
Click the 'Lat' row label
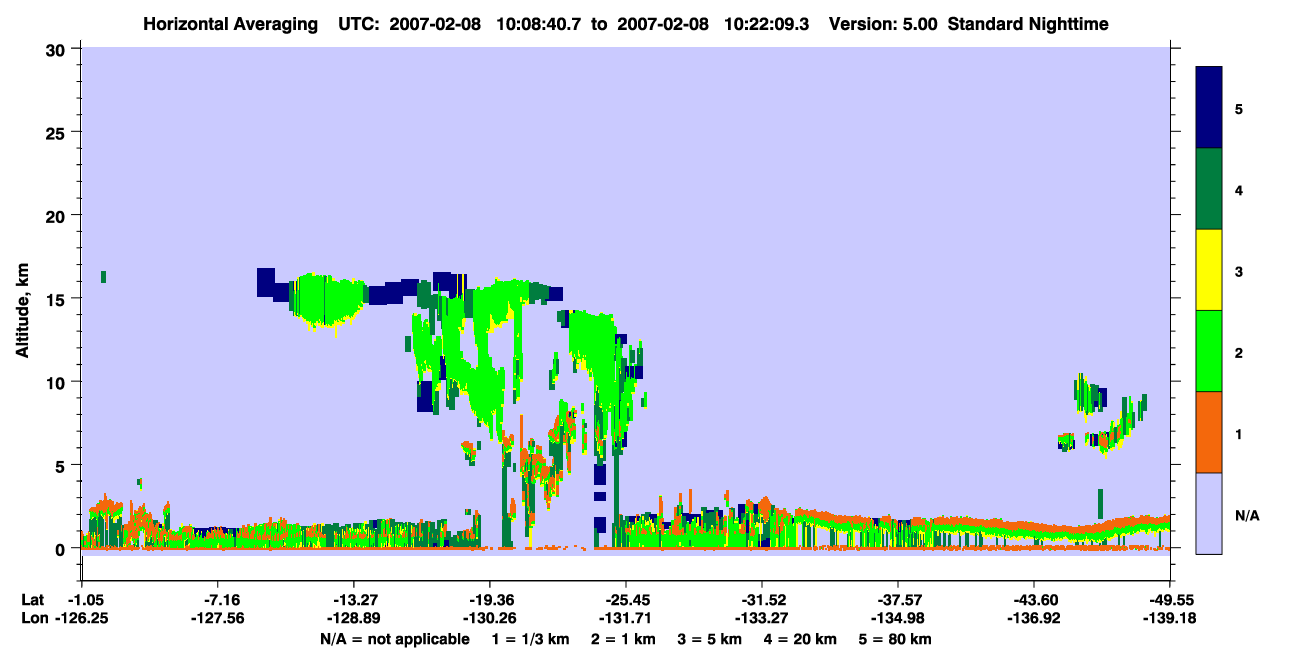pyautogui.click(x=32, y=599)
